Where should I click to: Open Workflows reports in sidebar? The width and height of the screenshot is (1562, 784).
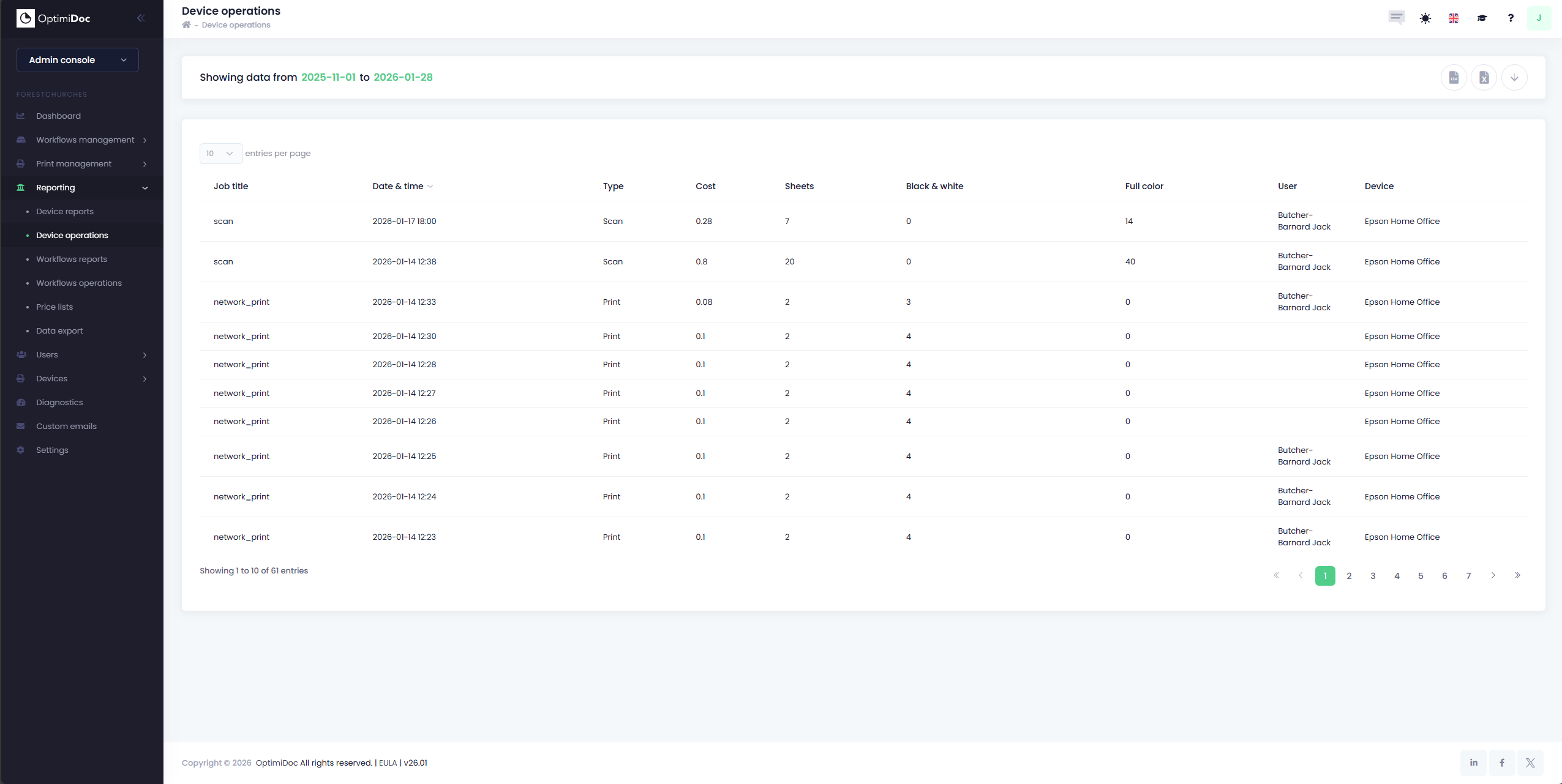72,259
